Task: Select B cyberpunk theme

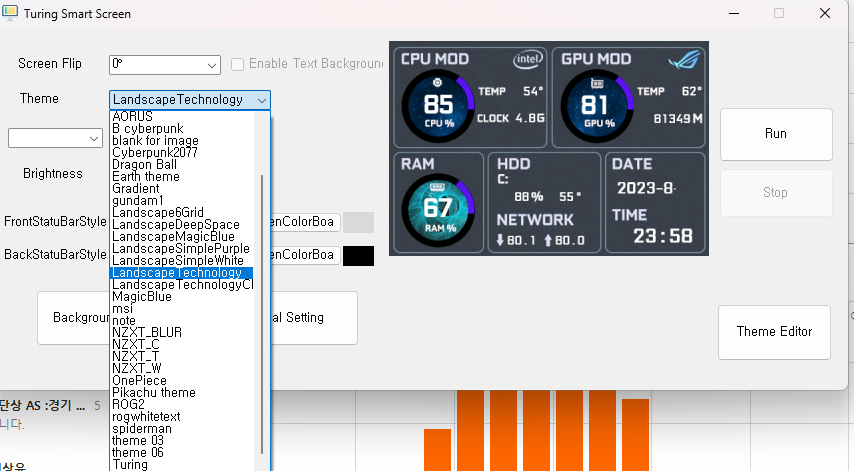Action: click(182, 129)
